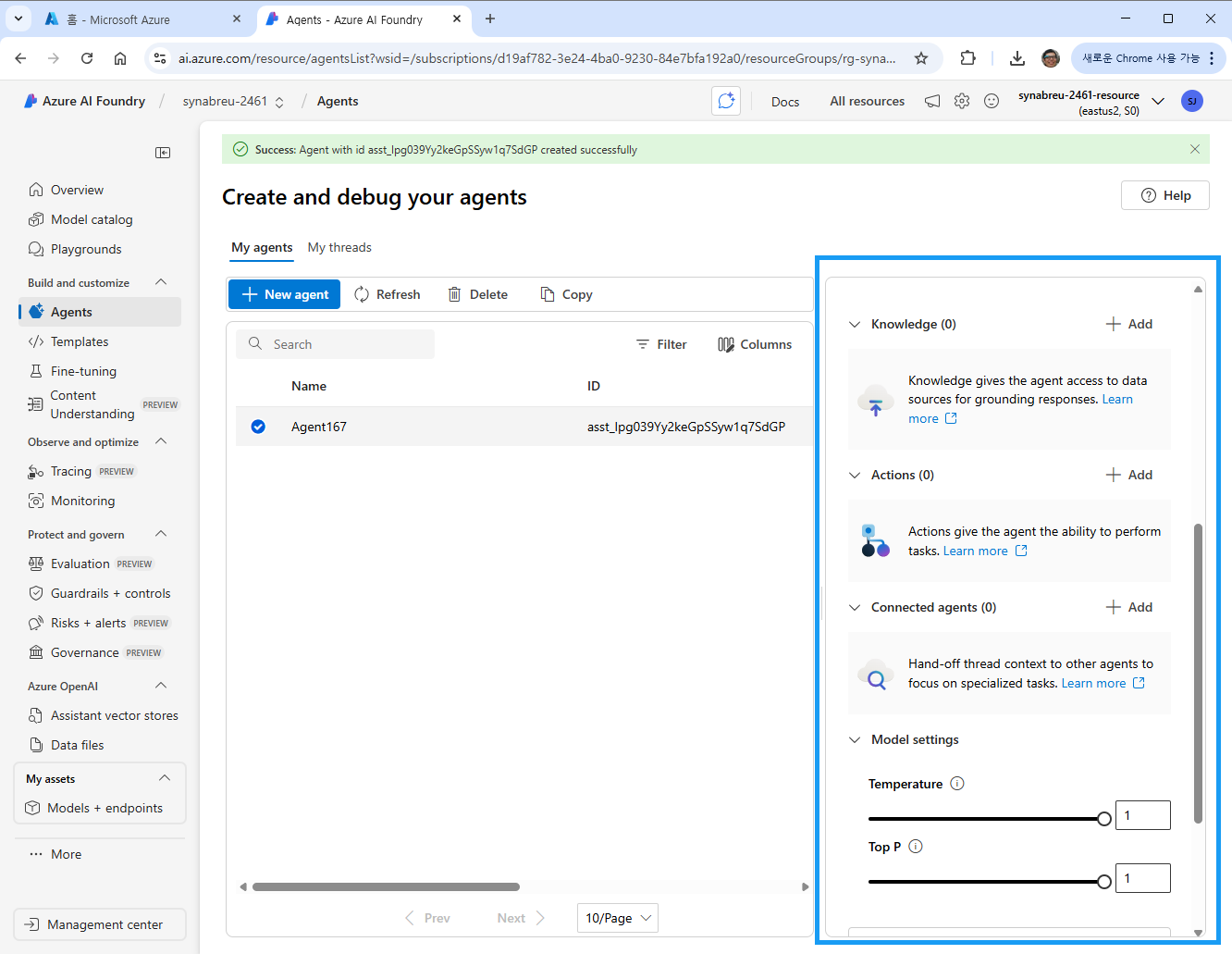Screen dimensions: 1232x954
Task: Open Docs in header
Action: click(785, 102)
